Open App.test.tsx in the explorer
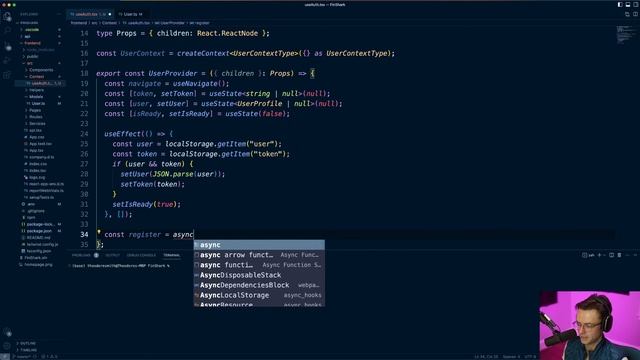Image resolution: width=640 pixels, height=360 pixels. point(40,144)
